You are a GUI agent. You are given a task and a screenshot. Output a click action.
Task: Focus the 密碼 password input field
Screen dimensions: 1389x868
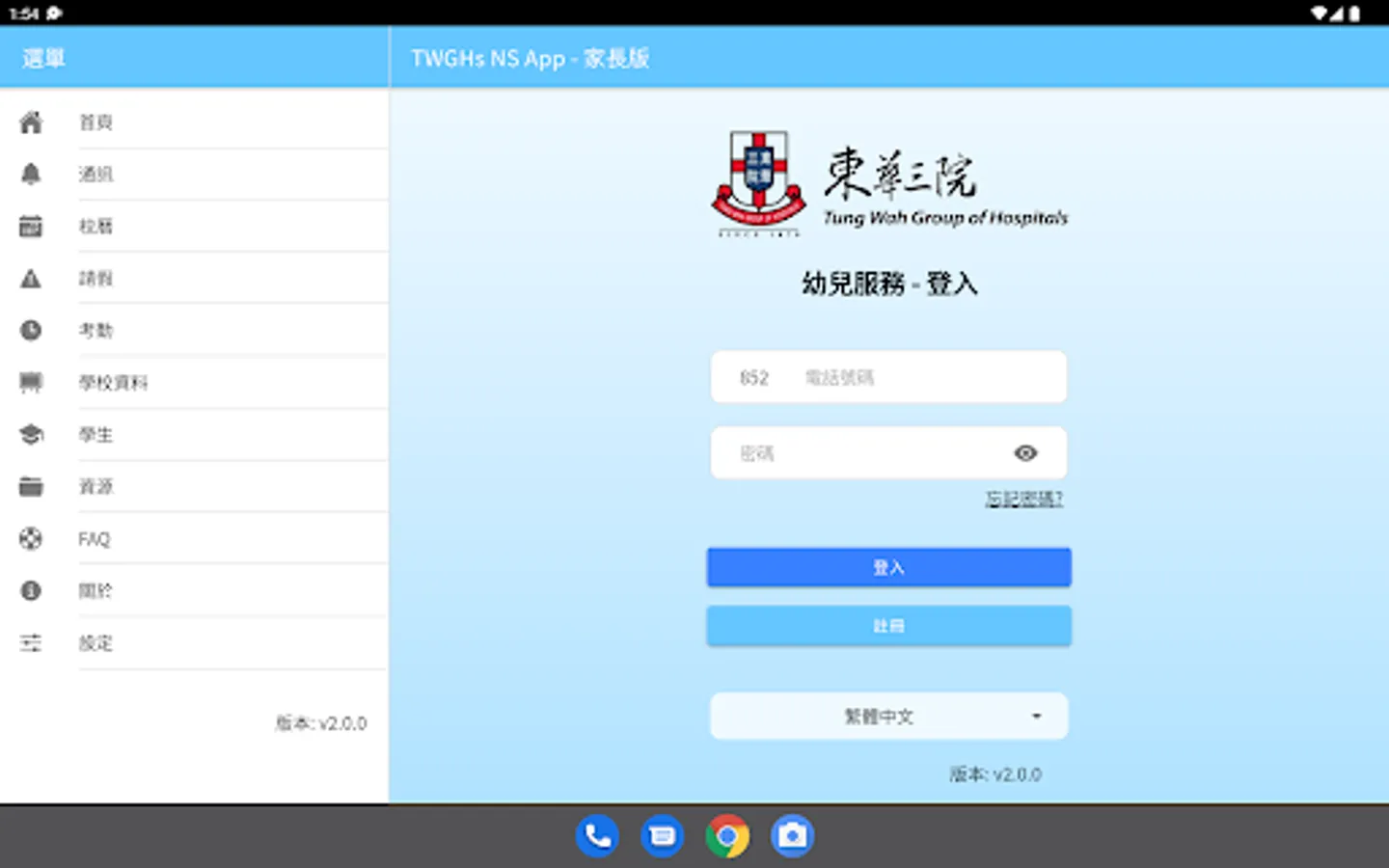click(888, 453)
